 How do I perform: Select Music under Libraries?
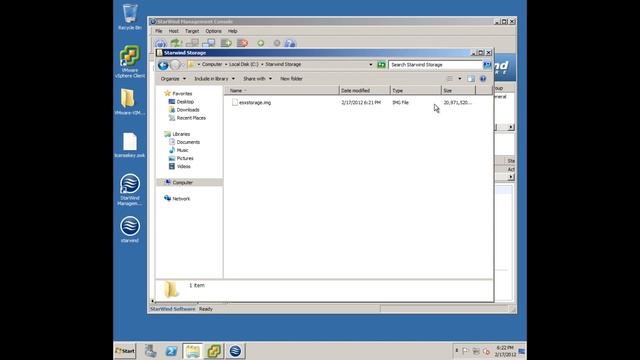point(179,150)
